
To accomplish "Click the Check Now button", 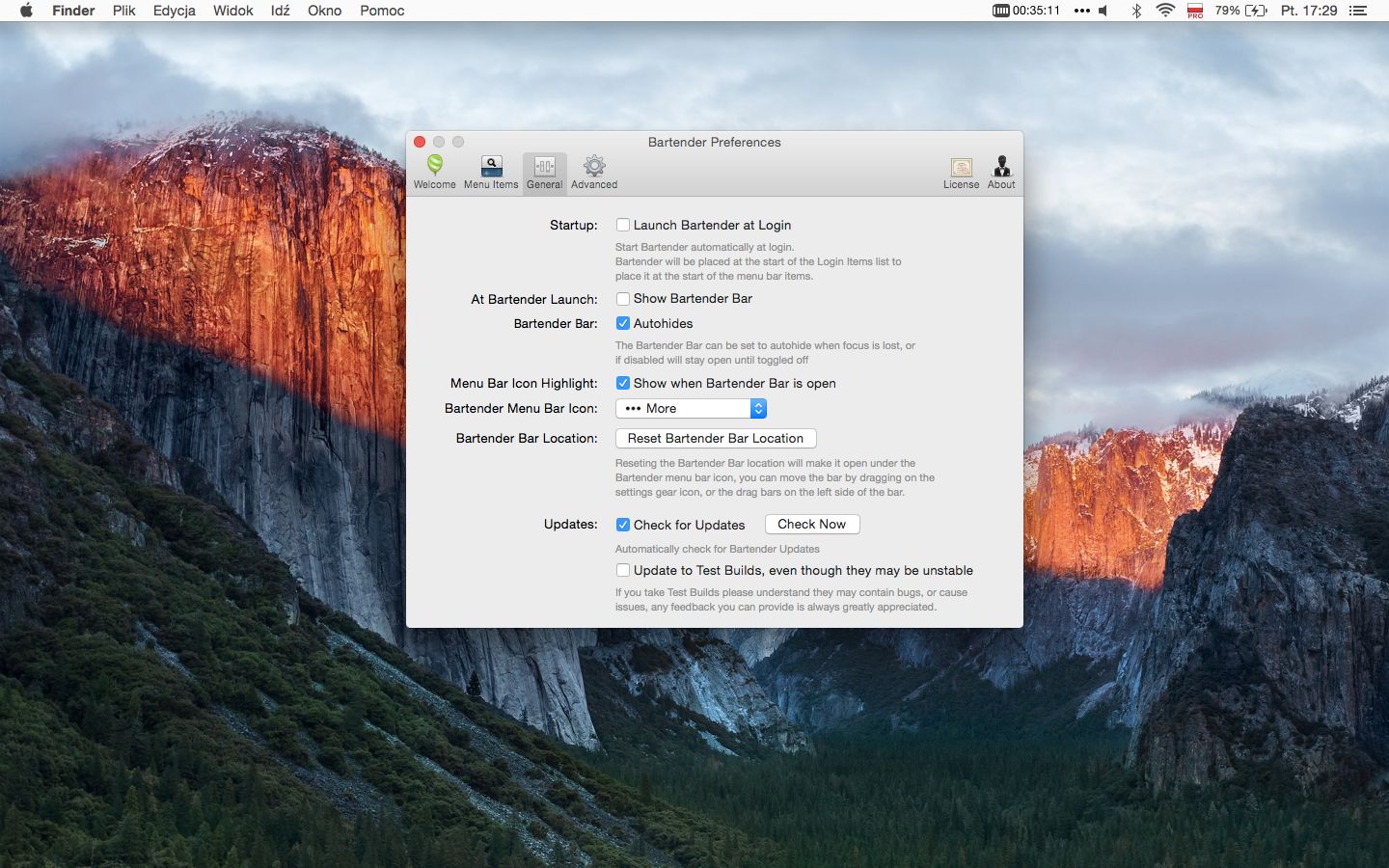I will (x=812, y=524).
